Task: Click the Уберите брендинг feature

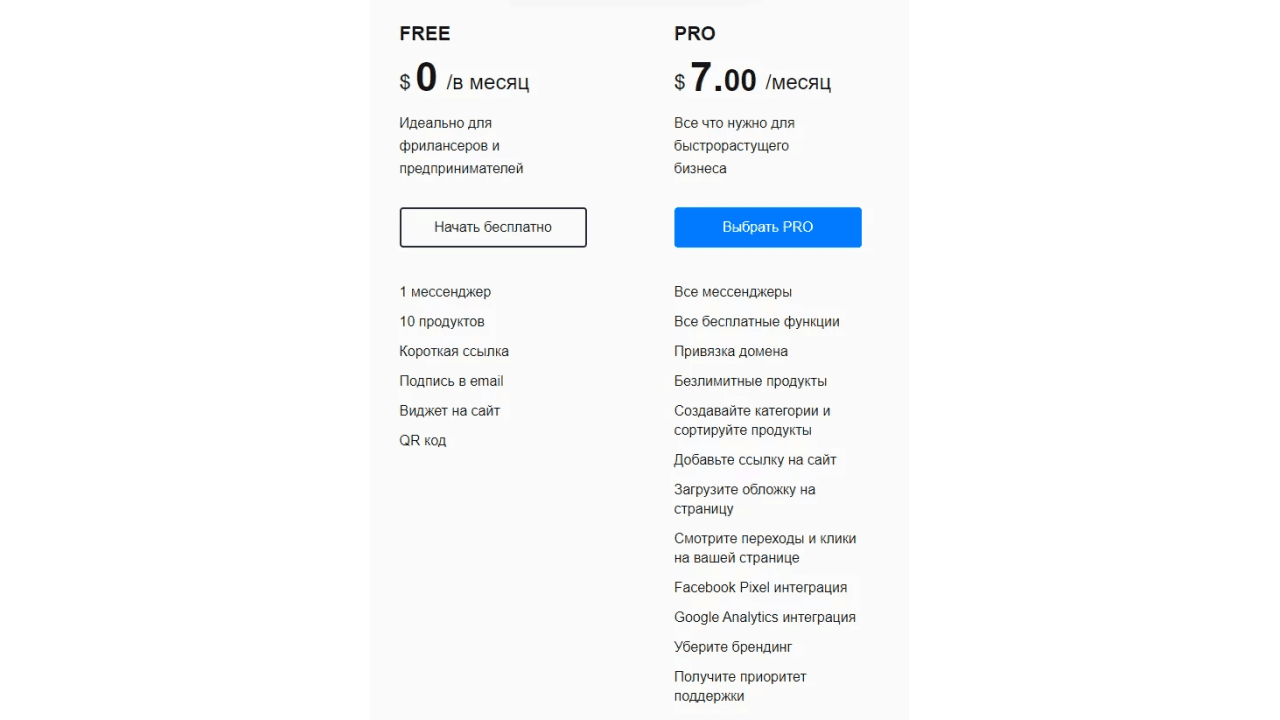Action: [733, 647]
